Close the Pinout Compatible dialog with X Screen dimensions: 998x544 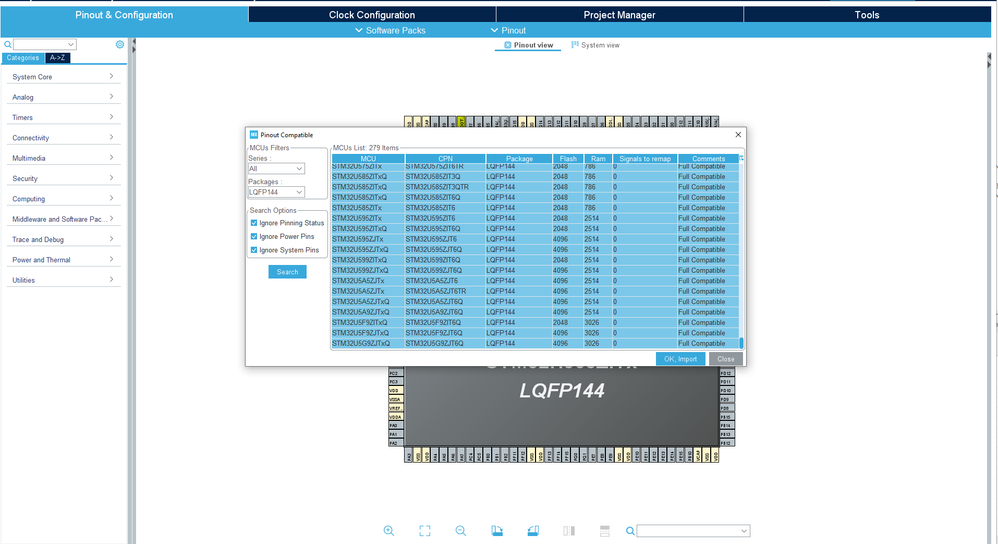click(738, 134)
